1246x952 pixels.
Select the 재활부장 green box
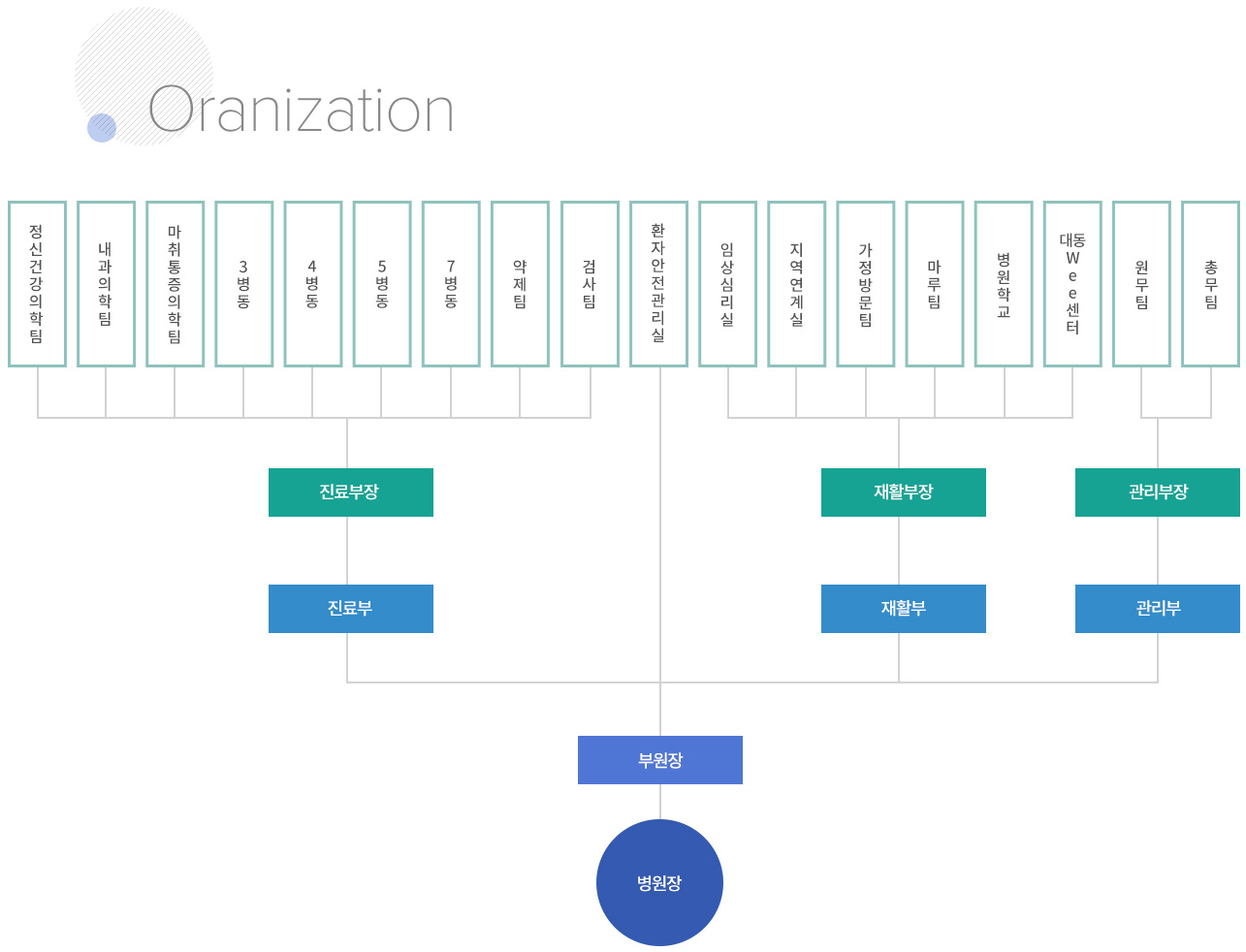[x=903, y=492]
